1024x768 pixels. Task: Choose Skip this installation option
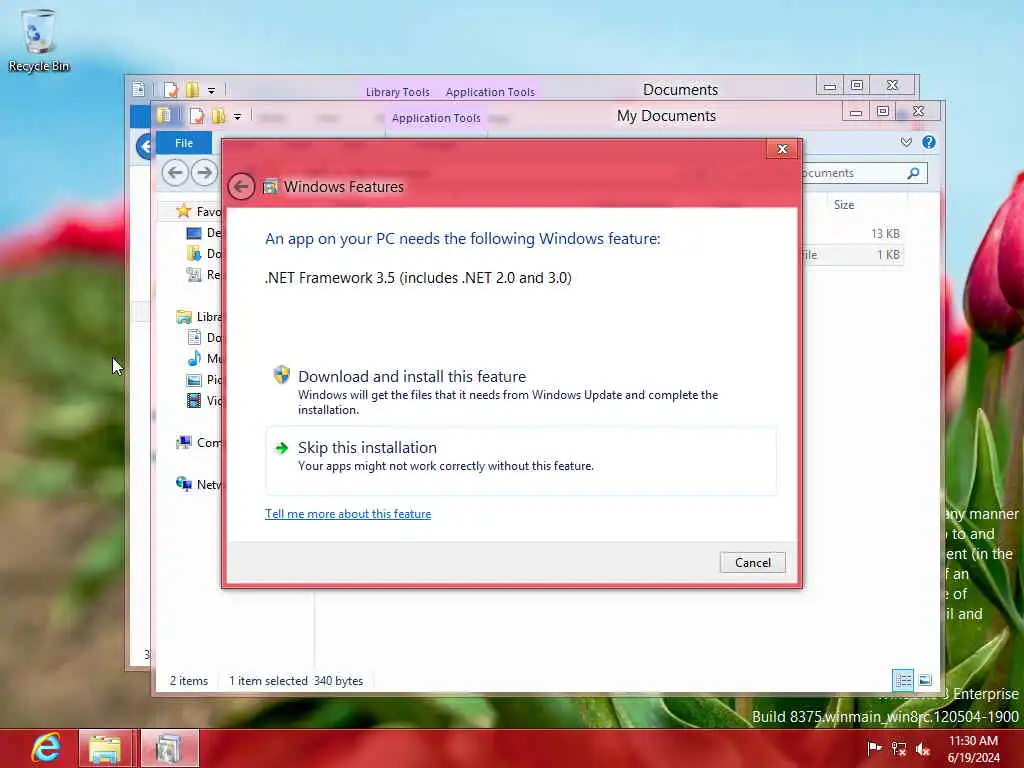pyautogui.click(x=520, y=460)
